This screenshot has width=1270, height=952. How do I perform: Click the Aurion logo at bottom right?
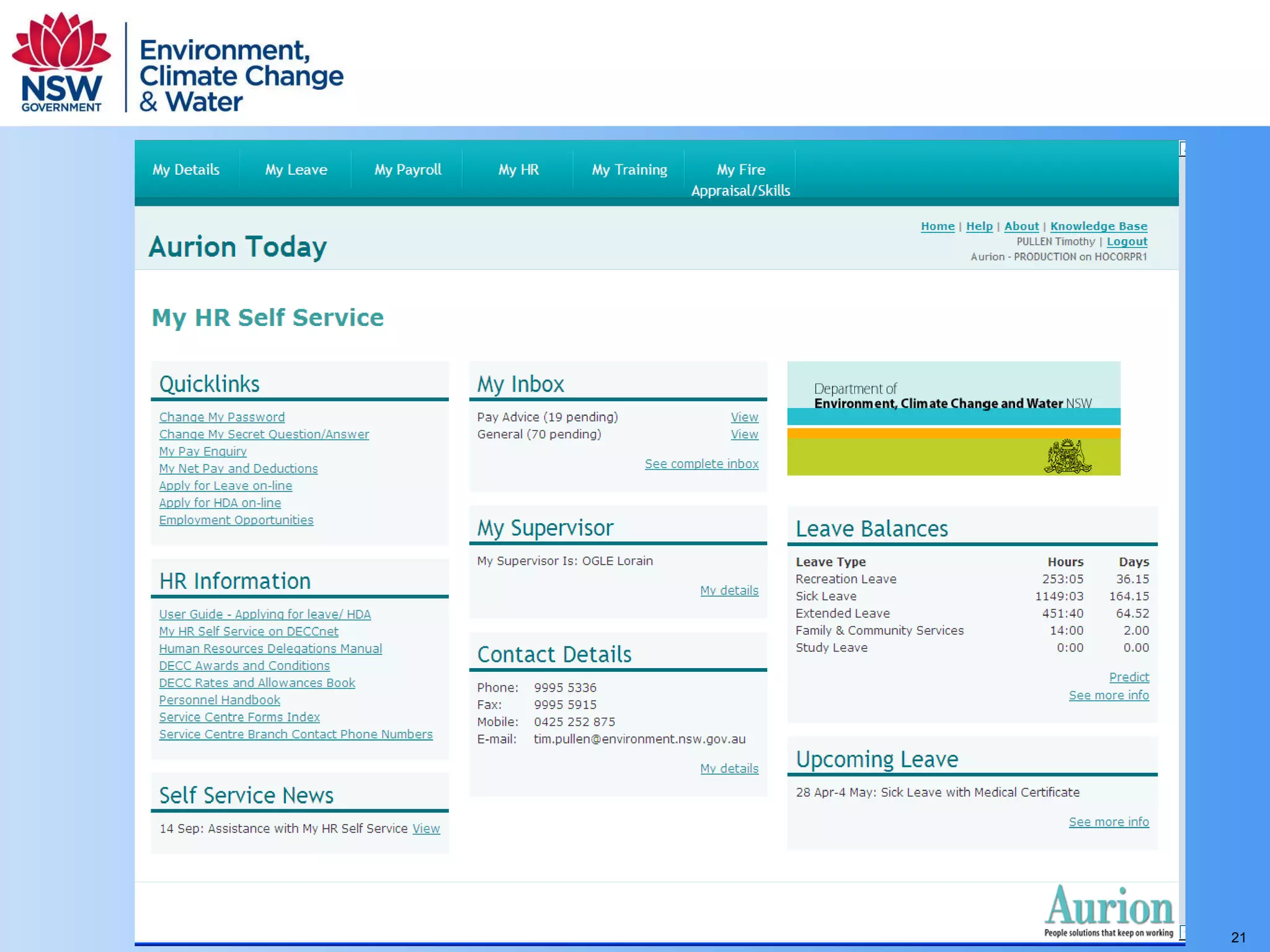tap(1109, 909)
